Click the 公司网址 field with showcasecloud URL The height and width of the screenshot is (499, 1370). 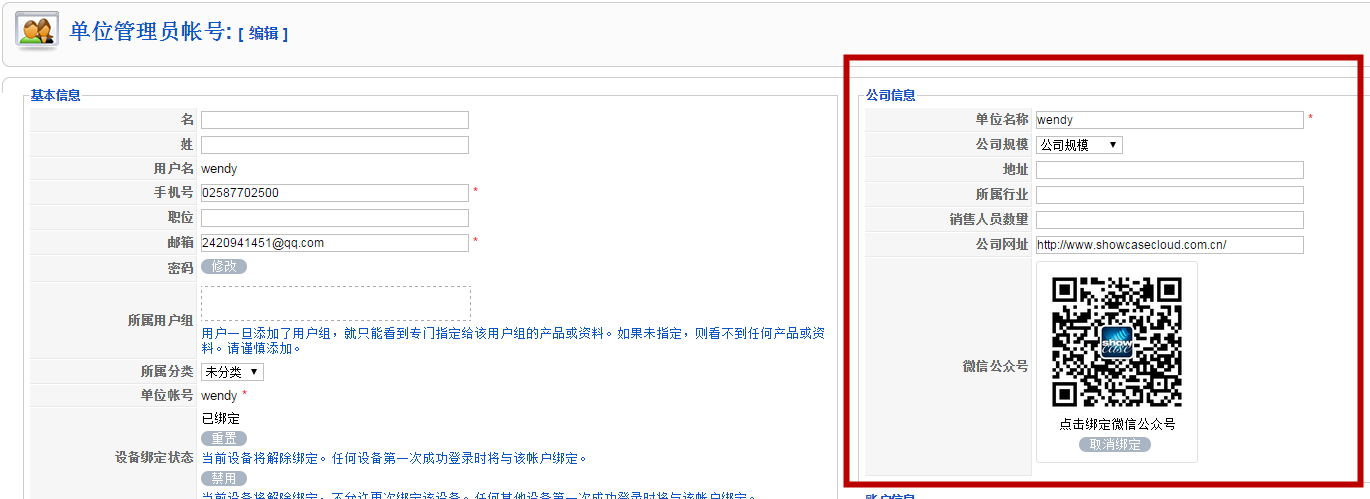(1170, 245)
